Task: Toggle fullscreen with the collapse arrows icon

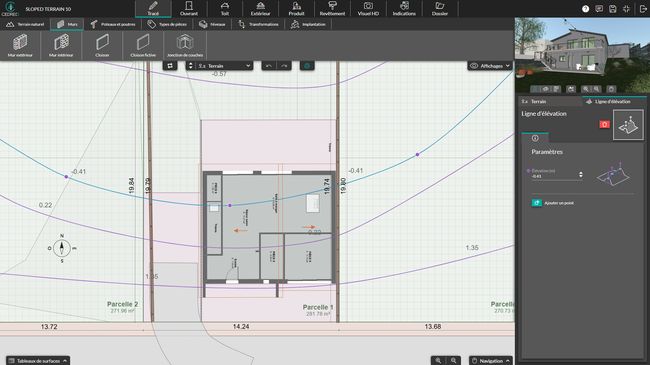Action: point(626,9)
